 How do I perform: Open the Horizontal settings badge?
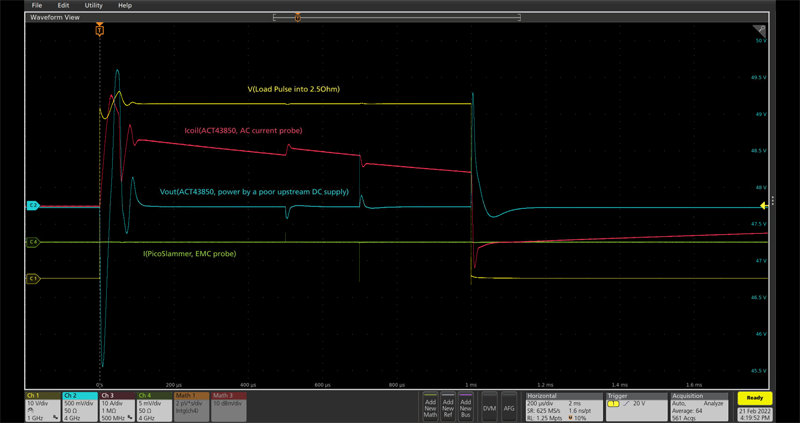pos(564,407)
